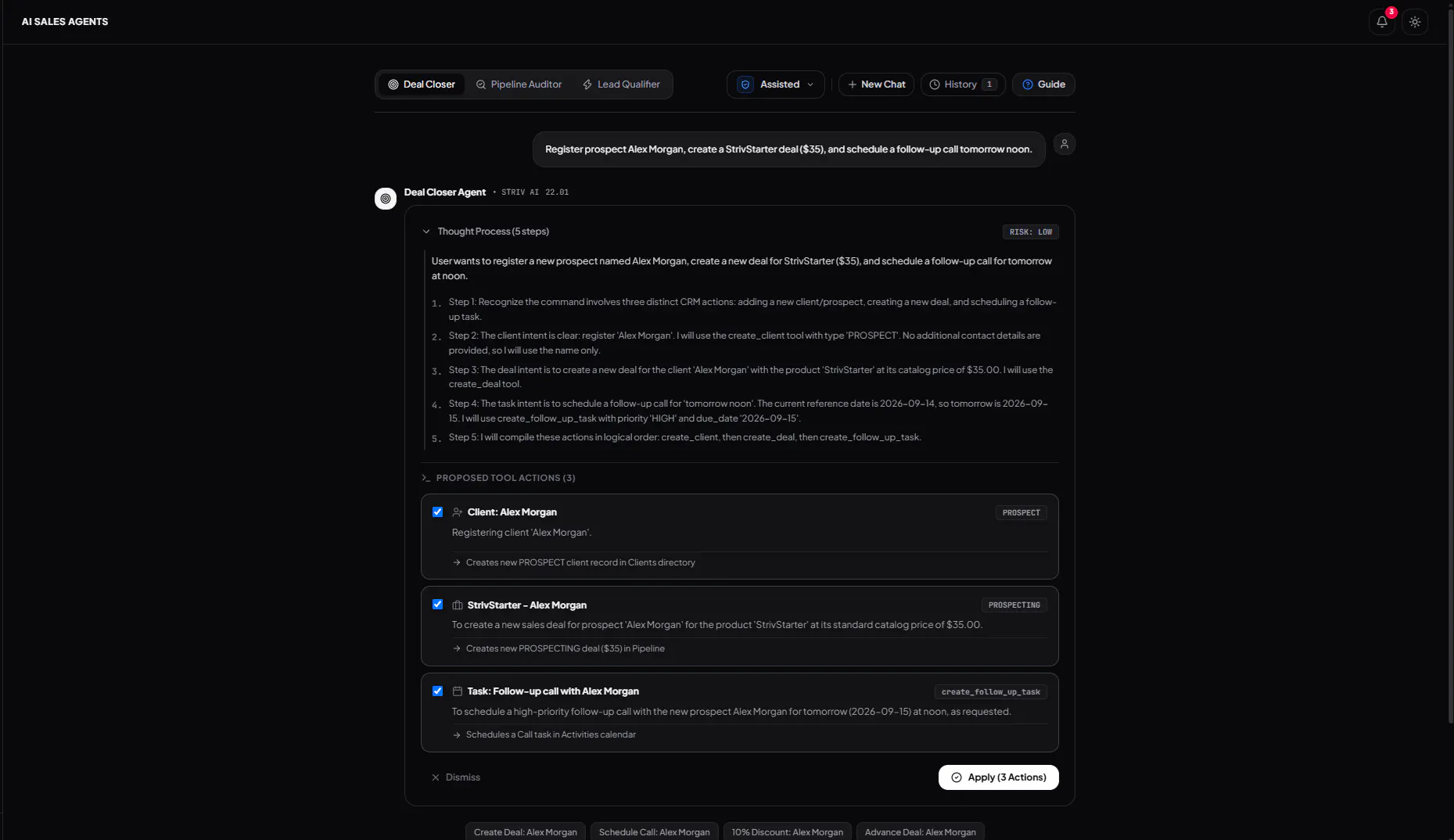Click the briefcase icon on StrivStarter card

pos(458,605)
